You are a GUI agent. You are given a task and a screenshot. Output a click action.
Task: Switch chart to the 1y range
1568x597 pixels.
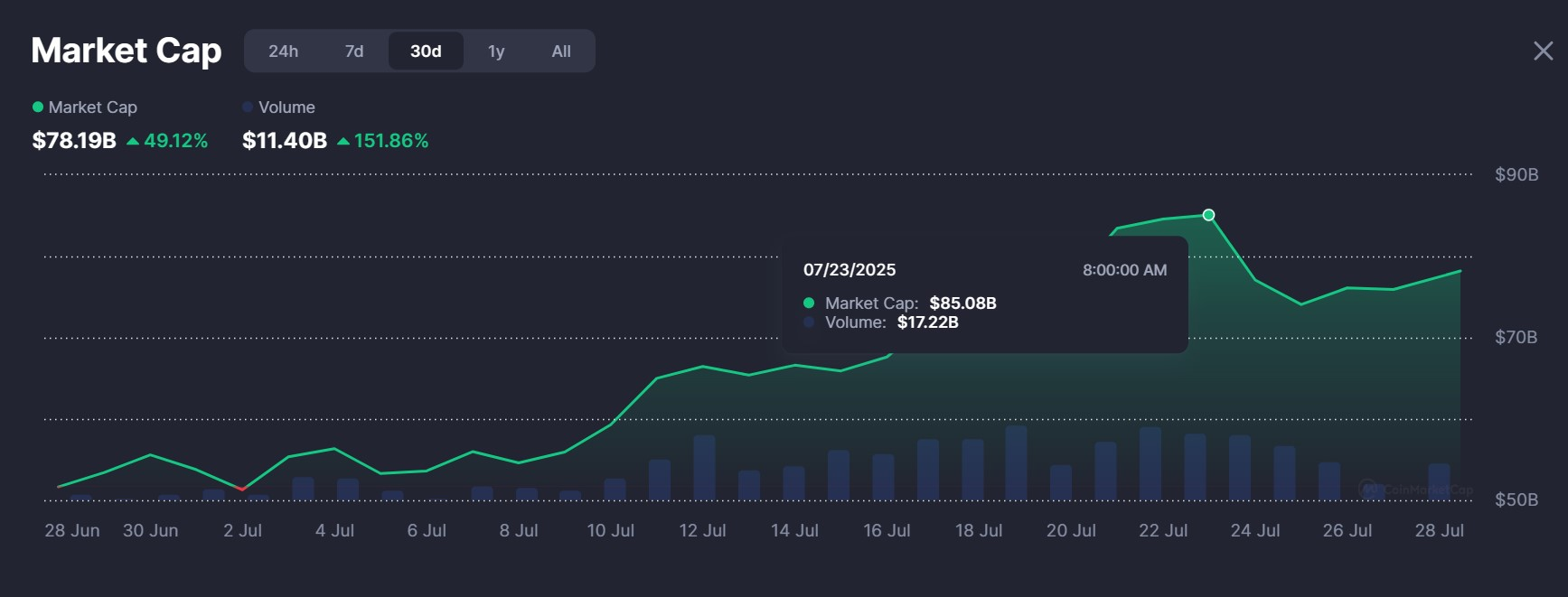coord(496,51)
